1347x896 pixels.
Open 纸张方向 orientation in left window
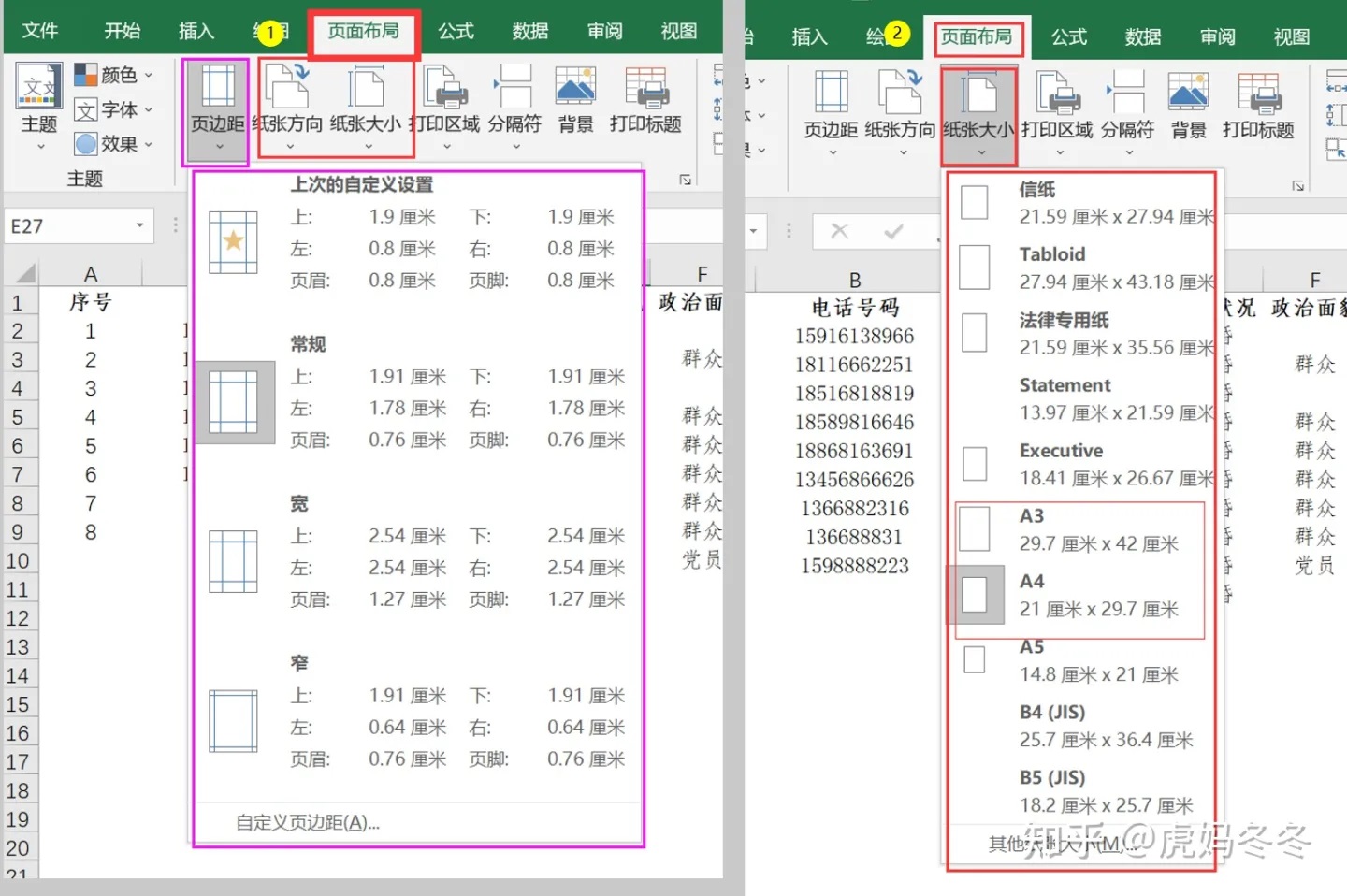point(287,110)
